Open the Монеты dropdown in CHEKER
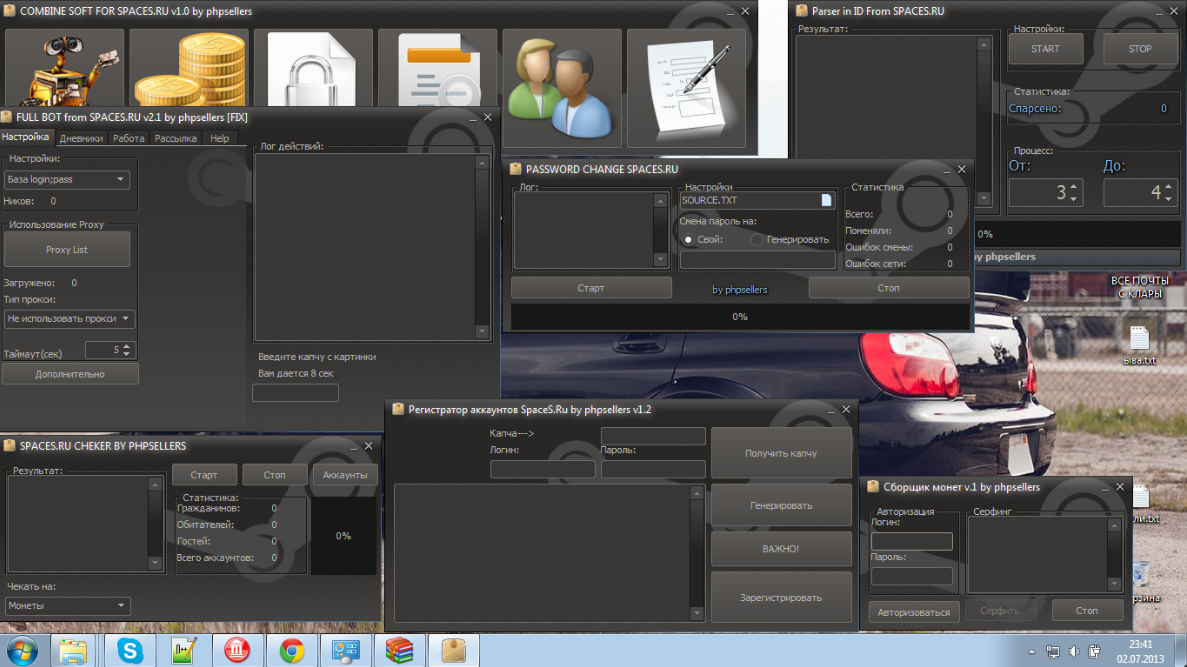The width and height of the screenshot is (1187, 667). pos(67,605)
